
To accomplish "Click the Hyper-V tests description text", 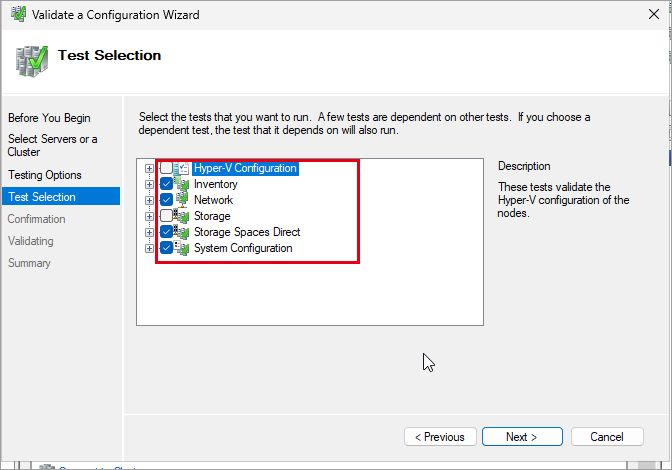I will point(563,200).
